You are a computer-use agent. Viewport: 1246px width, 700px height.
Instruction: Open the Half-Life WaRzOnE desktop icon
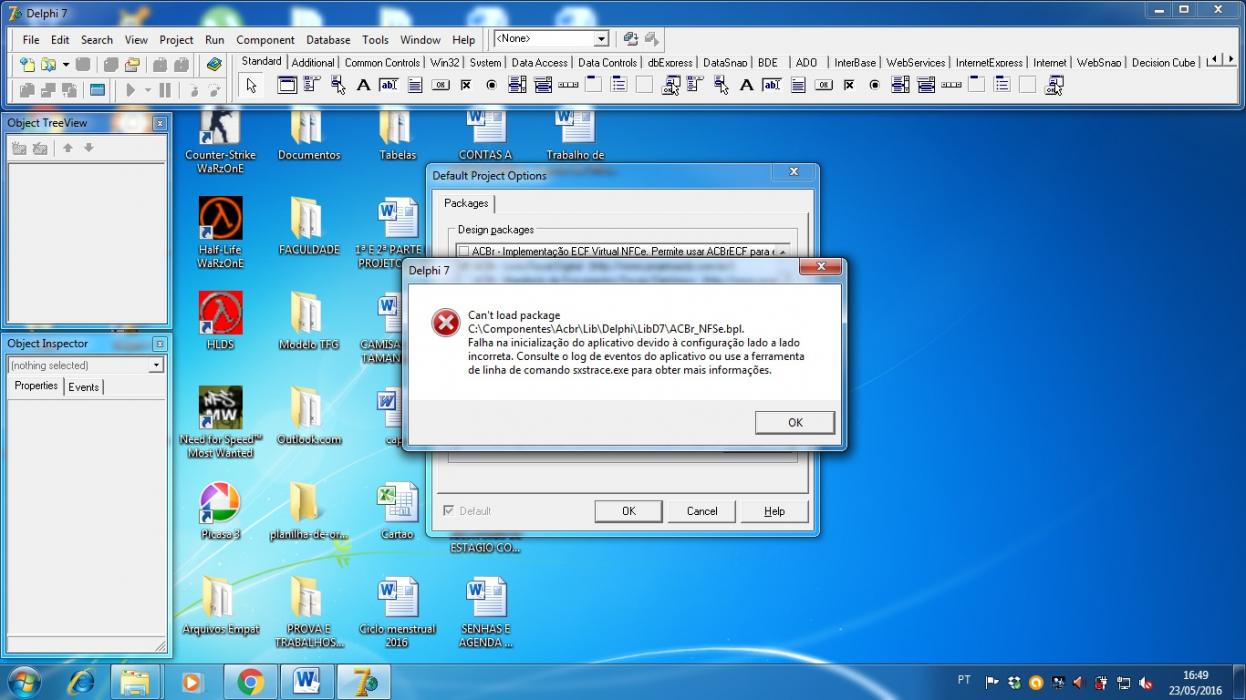point(220,233)
